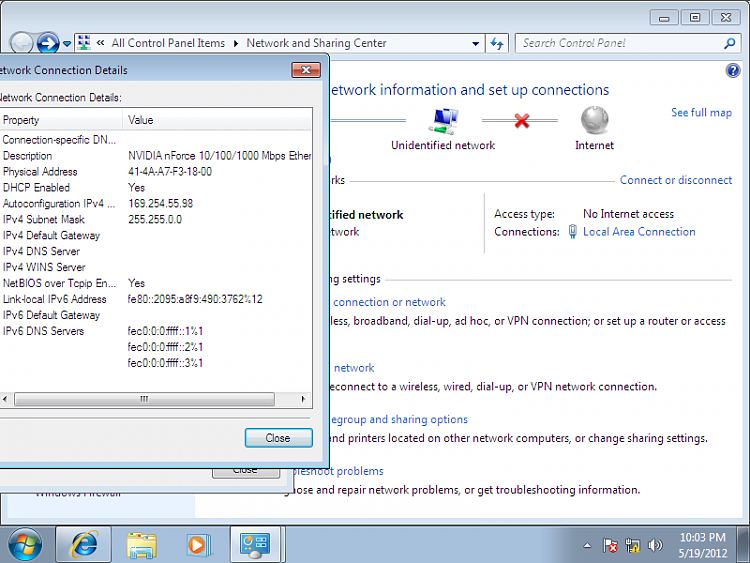Click the Value column header
Viewport: 750px width, 563px height.
click(x=218, y=120)
